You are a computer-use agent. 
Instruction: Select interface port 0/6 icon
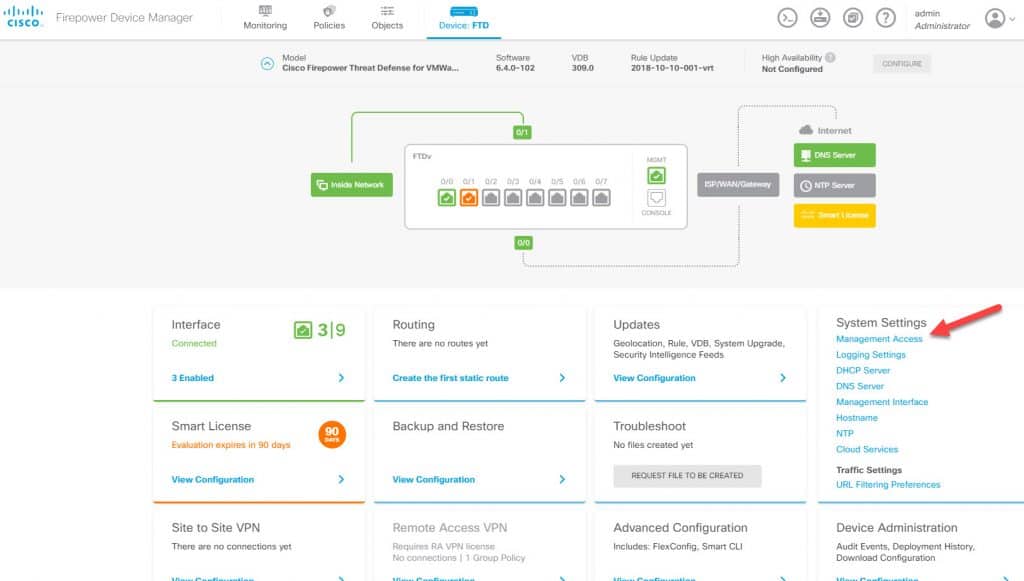click(x=579, y=198)
